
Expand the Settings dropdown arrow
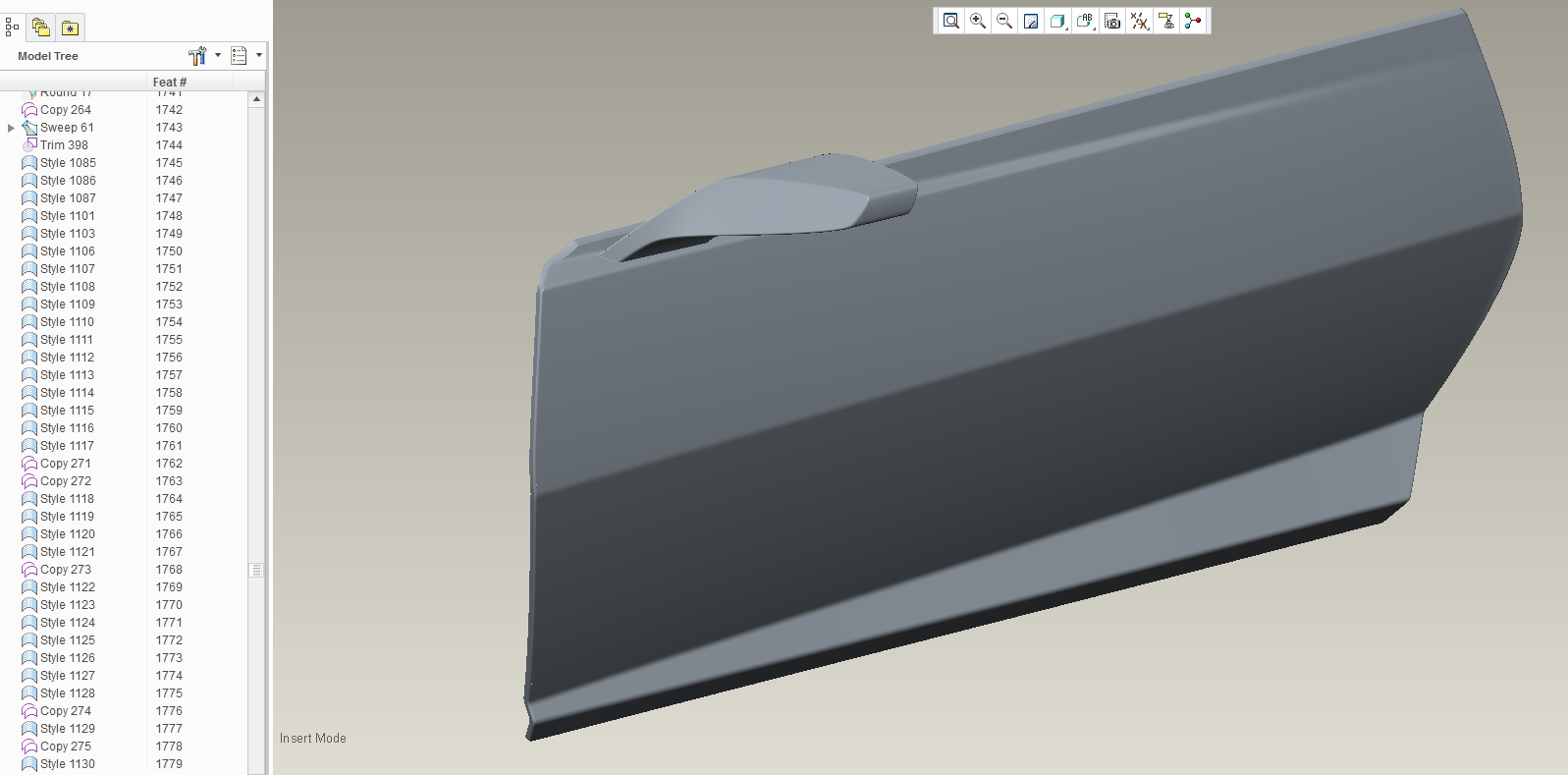218,55
